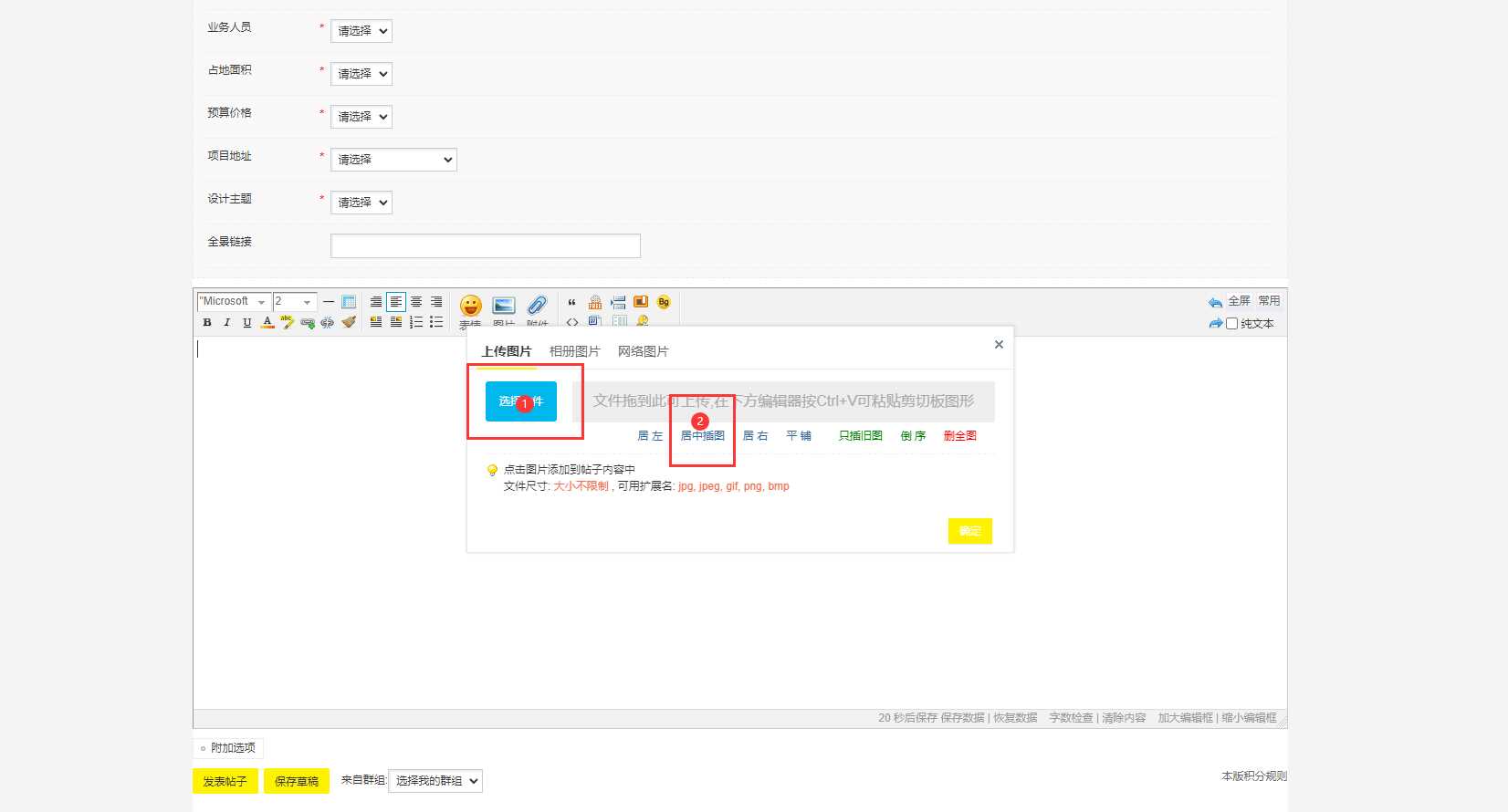Toggle underline formatting in the editor
Image resolution: width=1508 pixels, height=812 pixels.
(247, 322)
